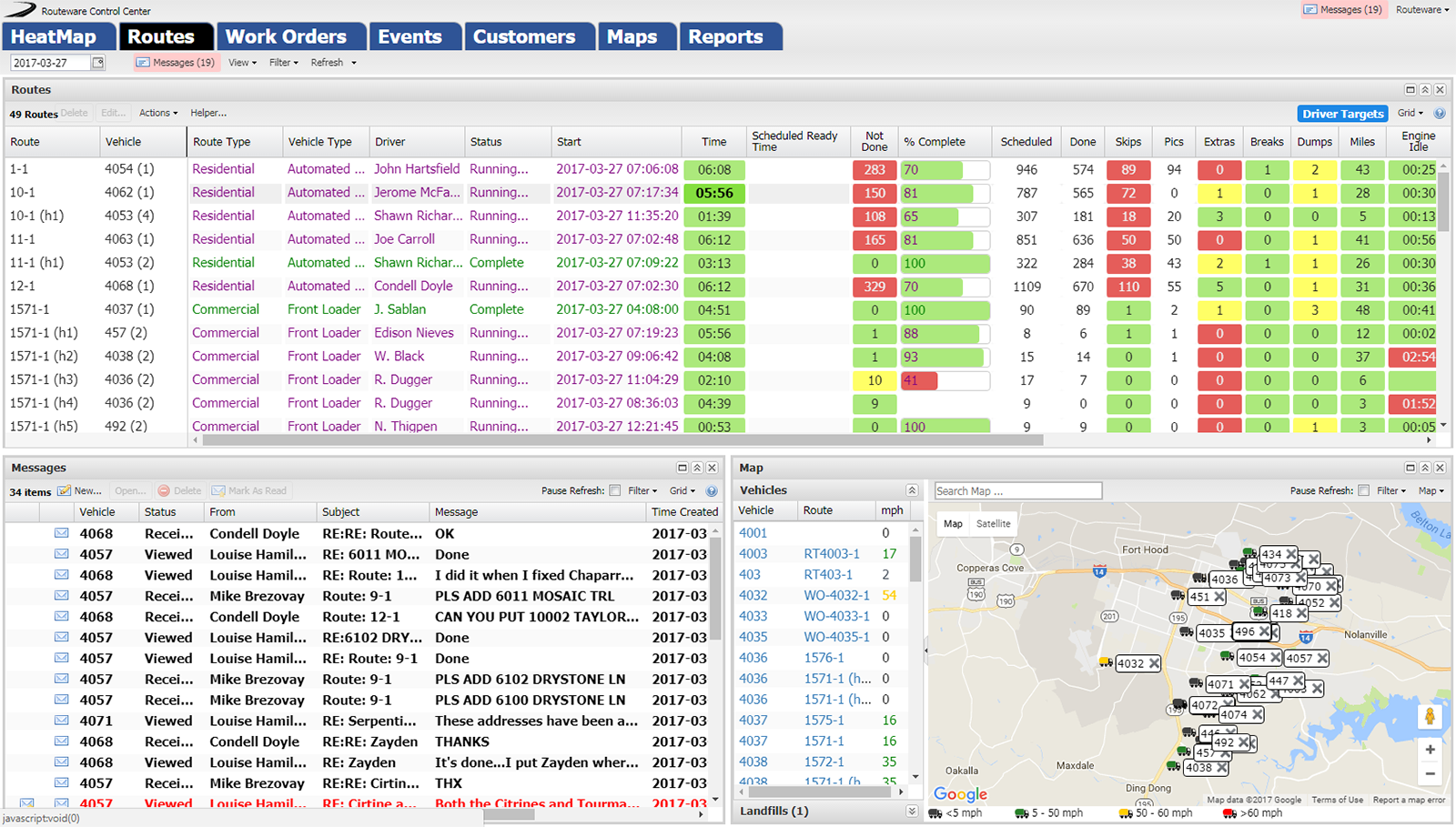Click the Search Map input field
This screenshot has height=827, width=1456.
1017,489
